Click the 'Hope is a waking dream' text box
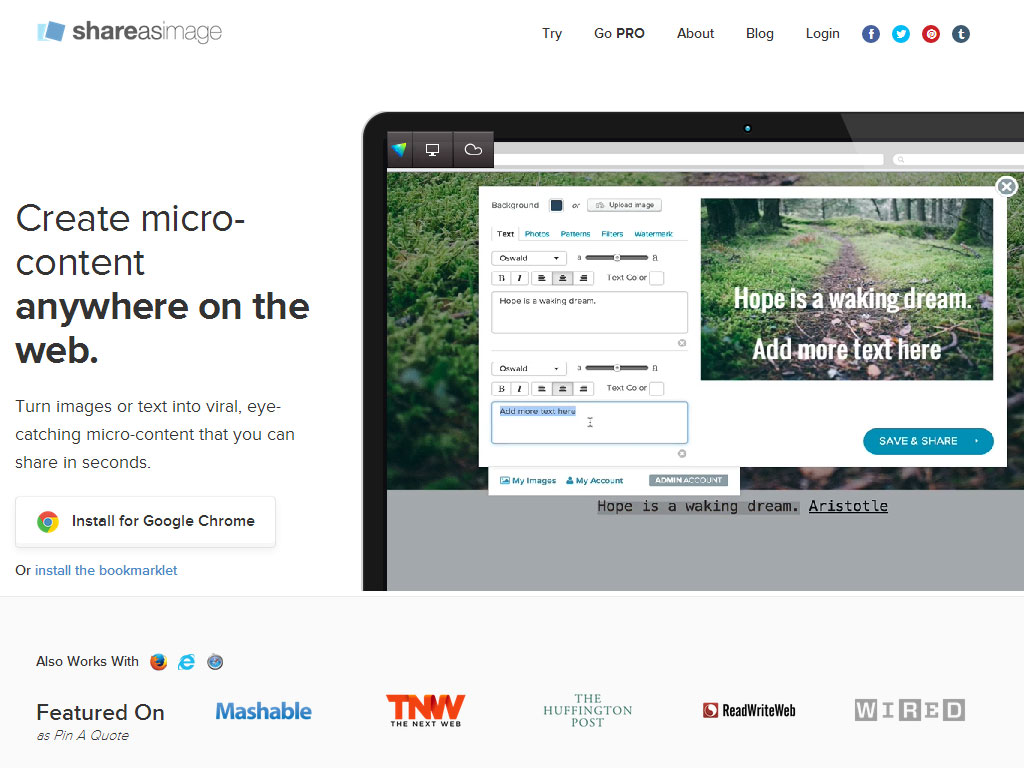 pyautogui.click(x=589, y=312)
